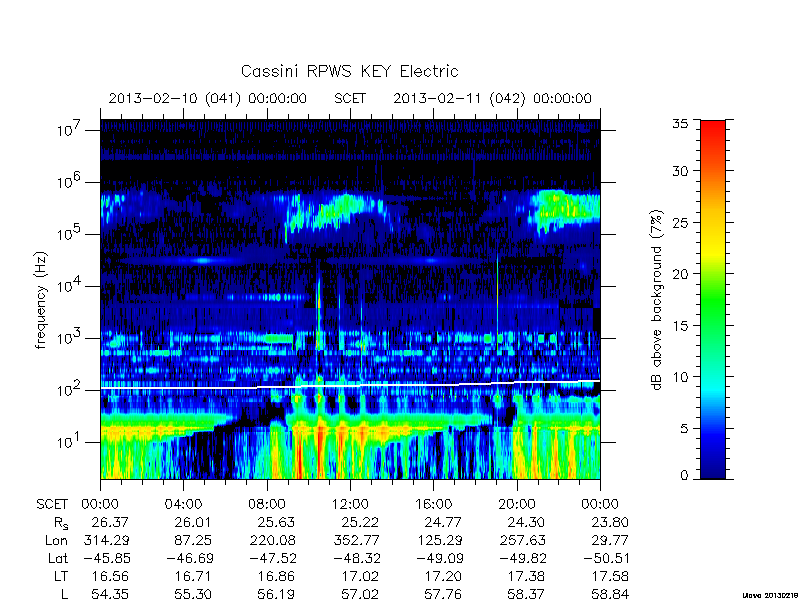800x600 pixels.
Task: Click the 10^2 frequency tick label
Action: [70, 389]
